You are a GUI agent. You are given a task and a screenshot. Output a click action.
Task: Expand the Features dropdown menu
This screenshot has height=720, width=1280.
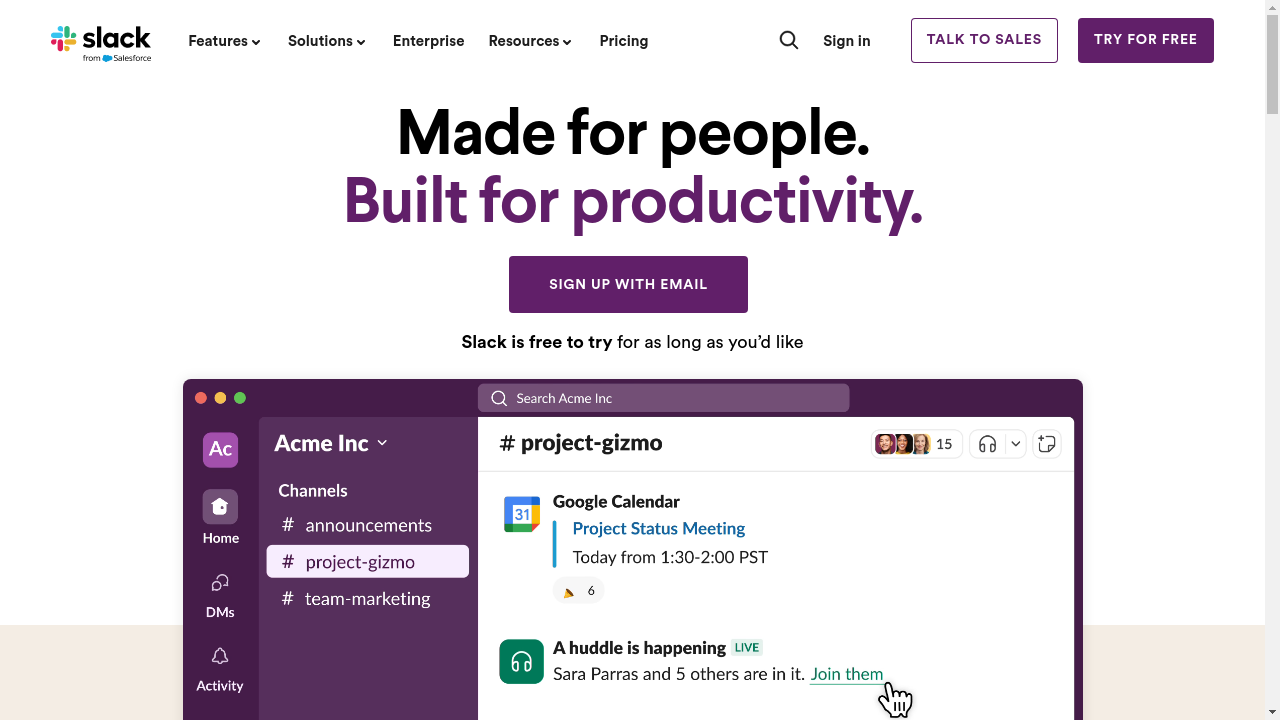point(224,41)
